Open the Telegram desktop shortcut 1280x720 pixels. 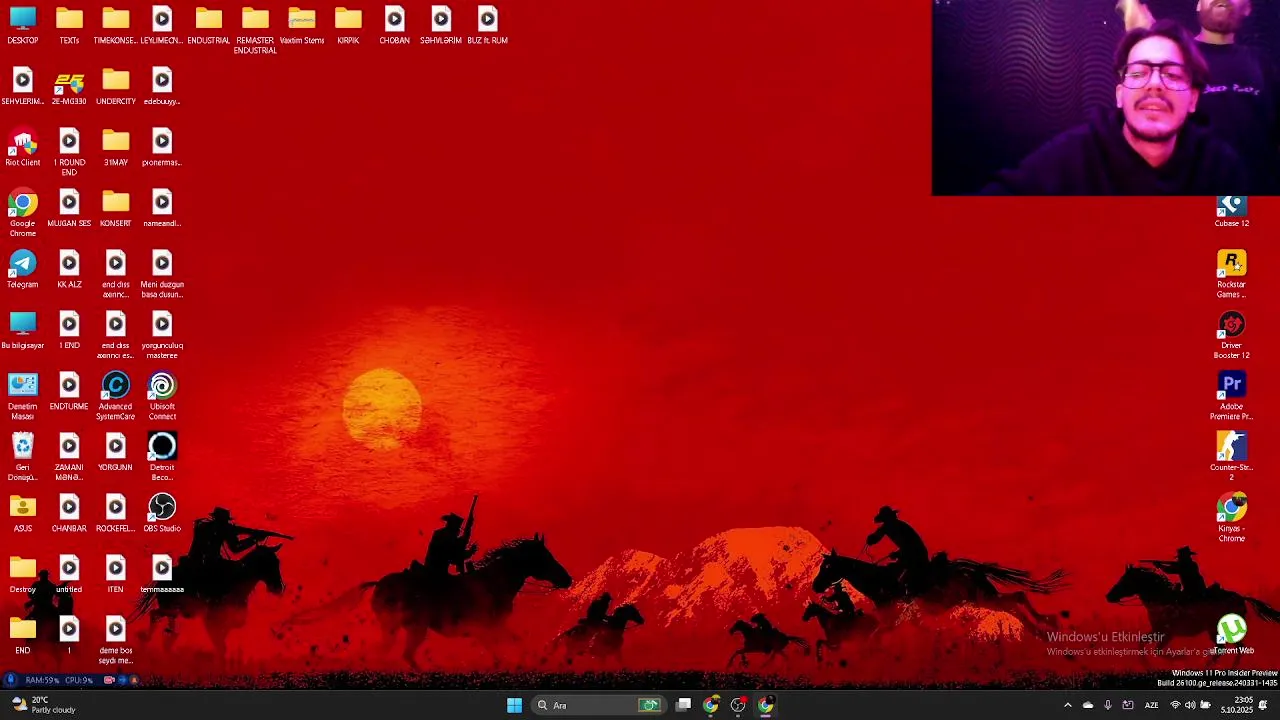coord(22,270)
